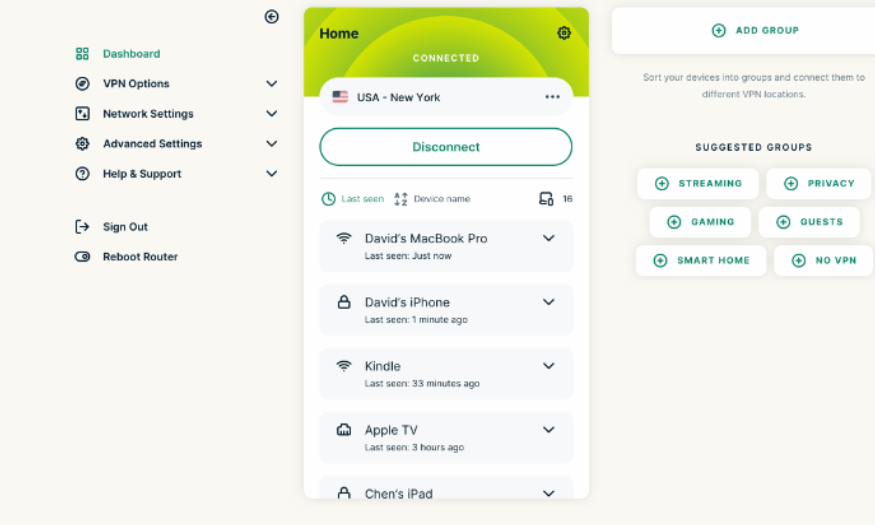Click the Reboot Router toggle icon
Viewport: 875px width, 525px height.
click(82, 257)
